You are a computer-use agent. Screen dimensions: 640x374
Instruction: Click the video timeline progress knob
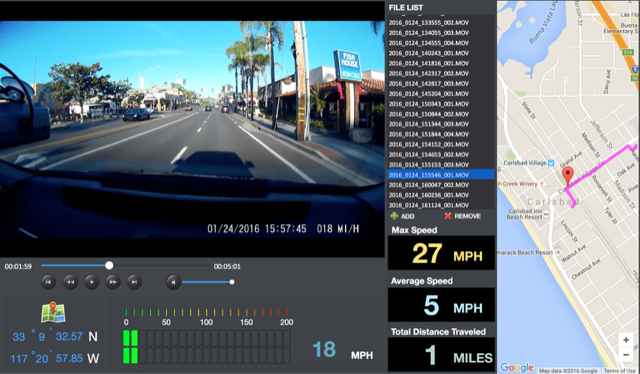coord(109,265)
